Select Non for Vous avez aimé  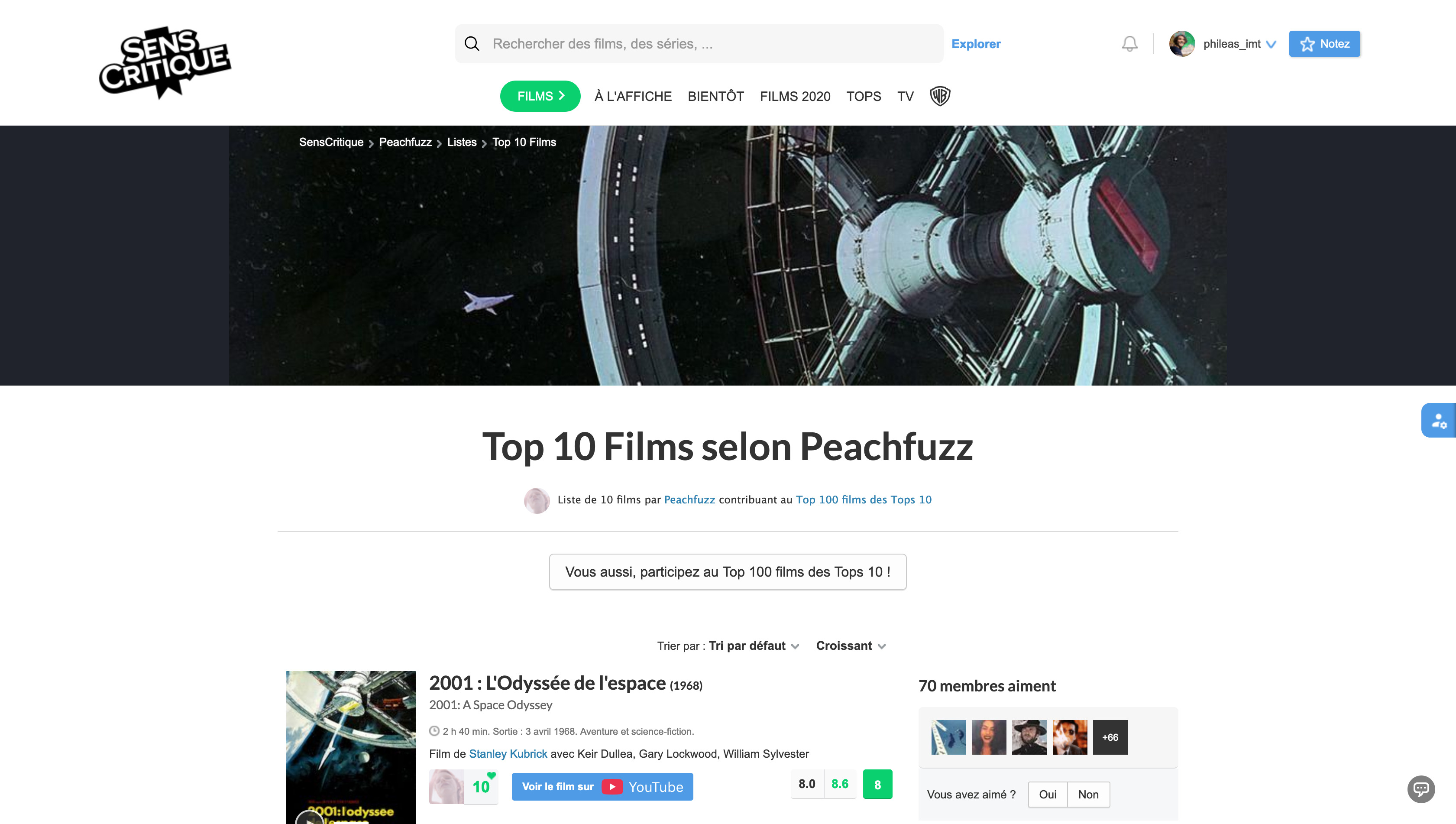click(1088, 794)
